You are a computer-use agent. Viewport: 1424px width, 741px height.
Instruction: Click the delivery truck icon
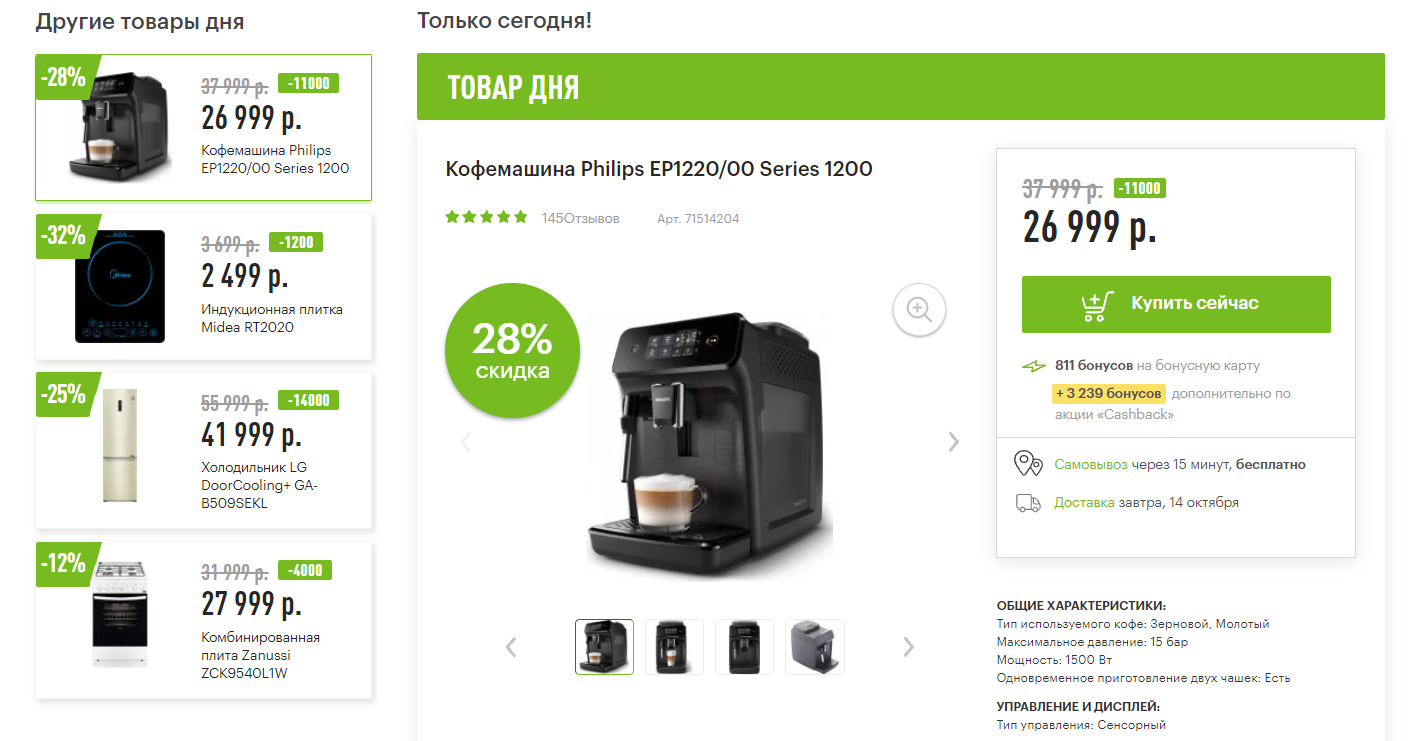point(1028,503)
